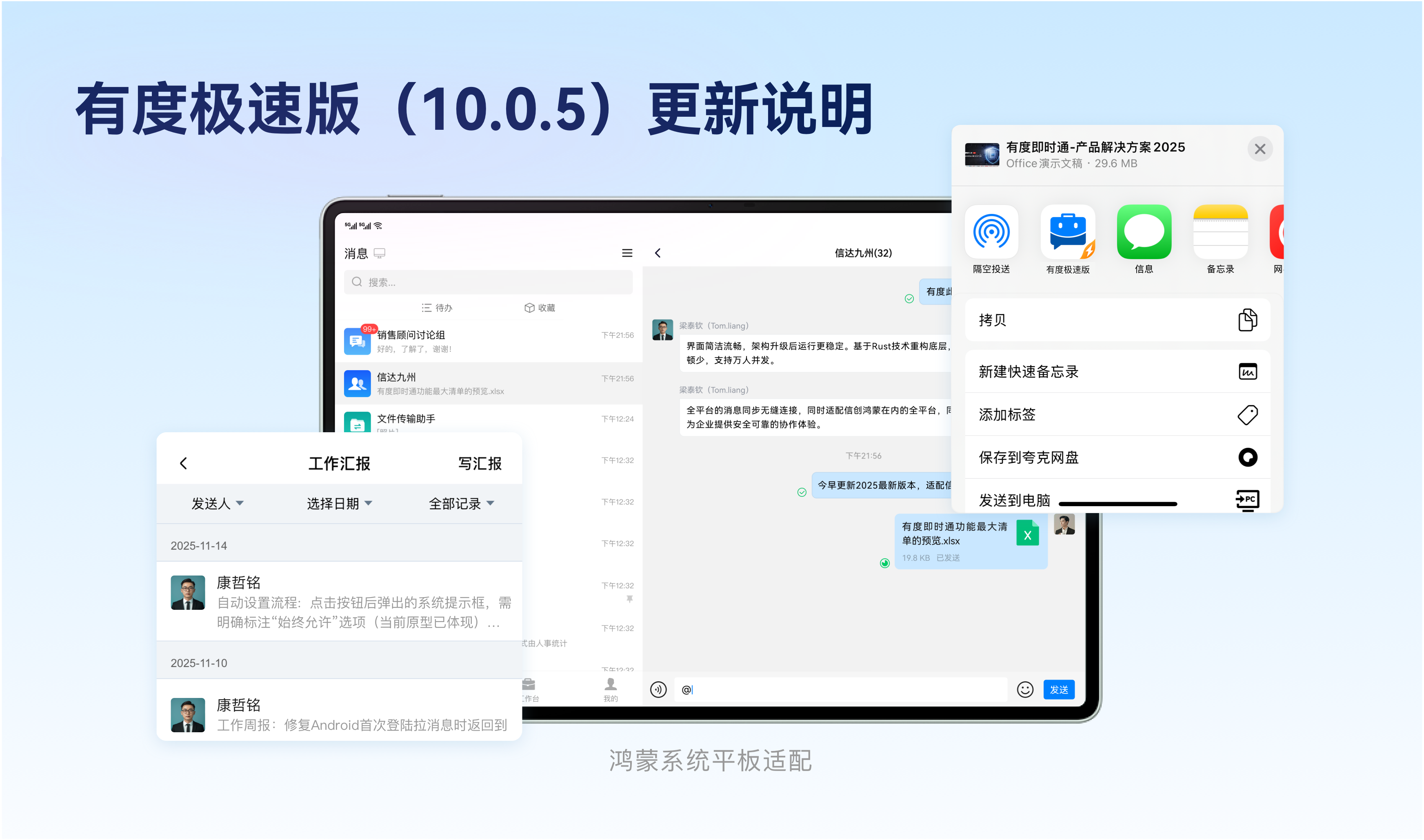Expand the 发送人 filter dropdown
The width and height of the screenshot is (1424, 840).
218,503
